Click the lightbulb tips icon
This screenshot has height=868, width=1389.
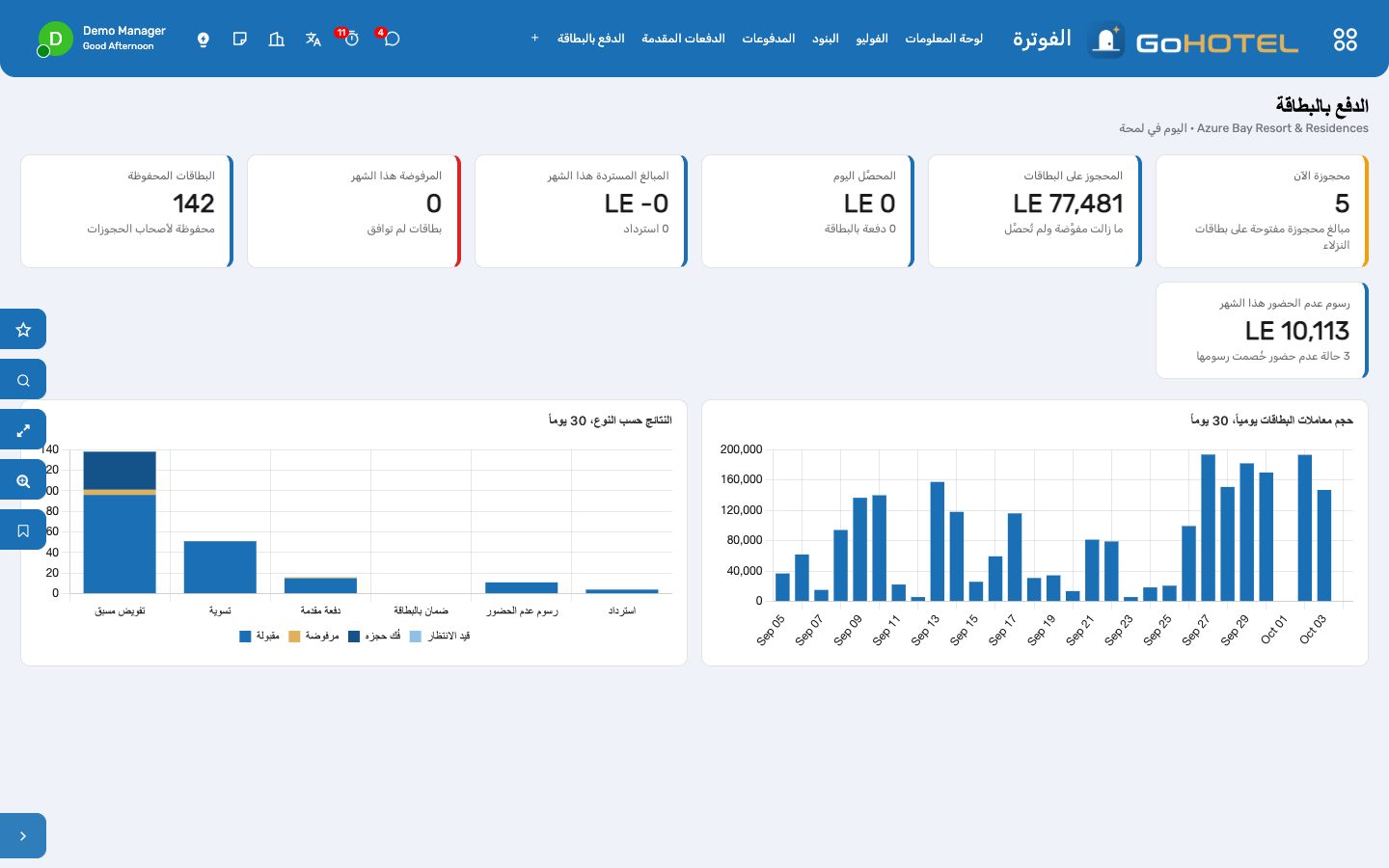pyautogui.click(x=204, y=40)
